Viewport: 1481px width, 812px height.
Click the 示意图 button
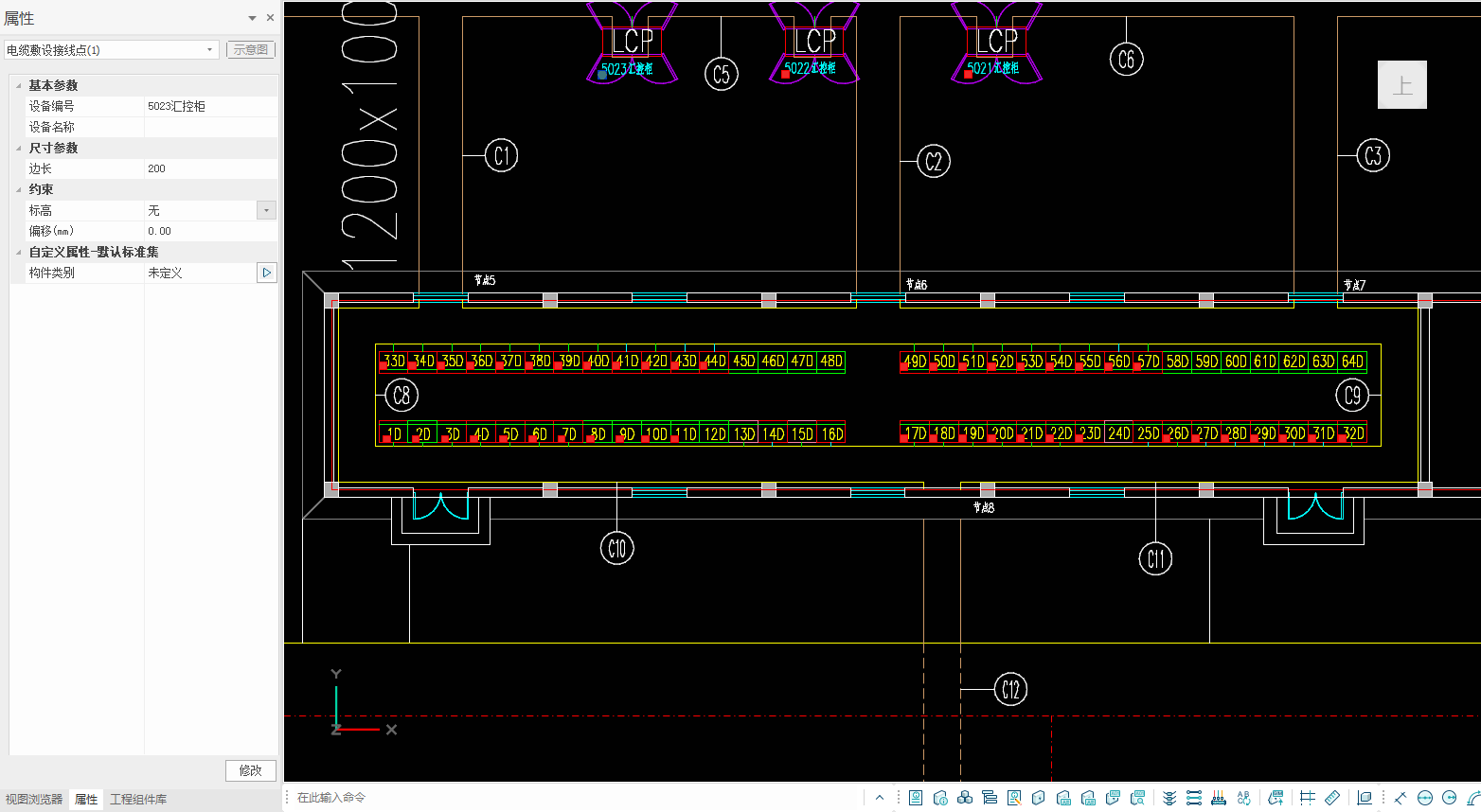coord(250,50)
